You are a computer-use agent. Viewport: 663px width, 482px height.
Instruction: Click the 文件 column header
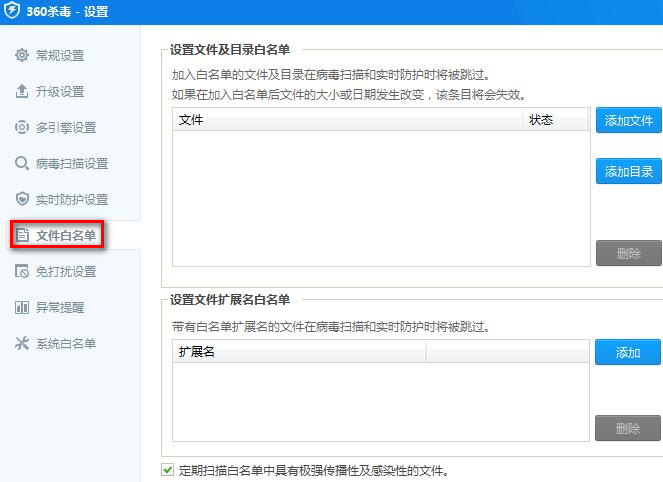coord(348,120)
